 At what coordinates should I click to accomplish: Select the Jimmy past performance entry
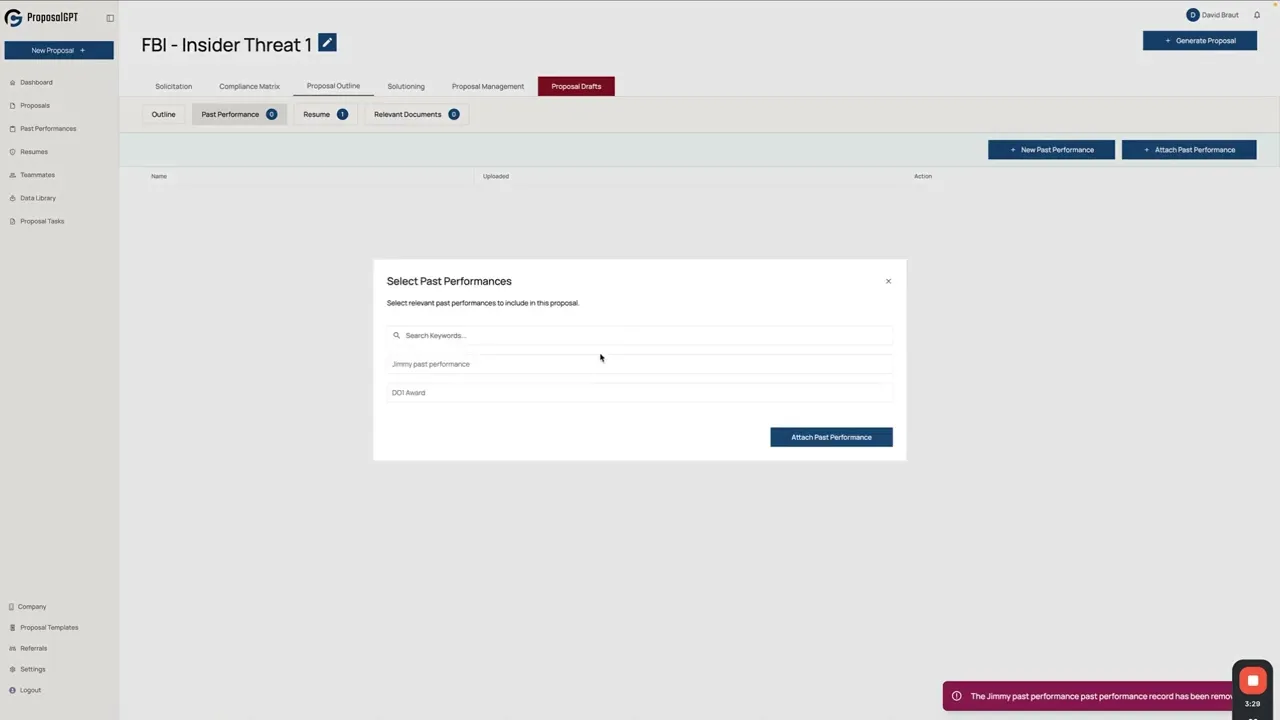pos(640,364)
